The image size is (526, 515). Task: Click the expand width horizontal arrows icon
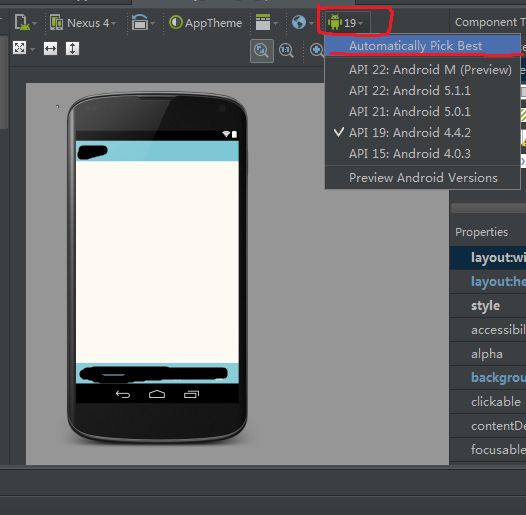(50, 49)
